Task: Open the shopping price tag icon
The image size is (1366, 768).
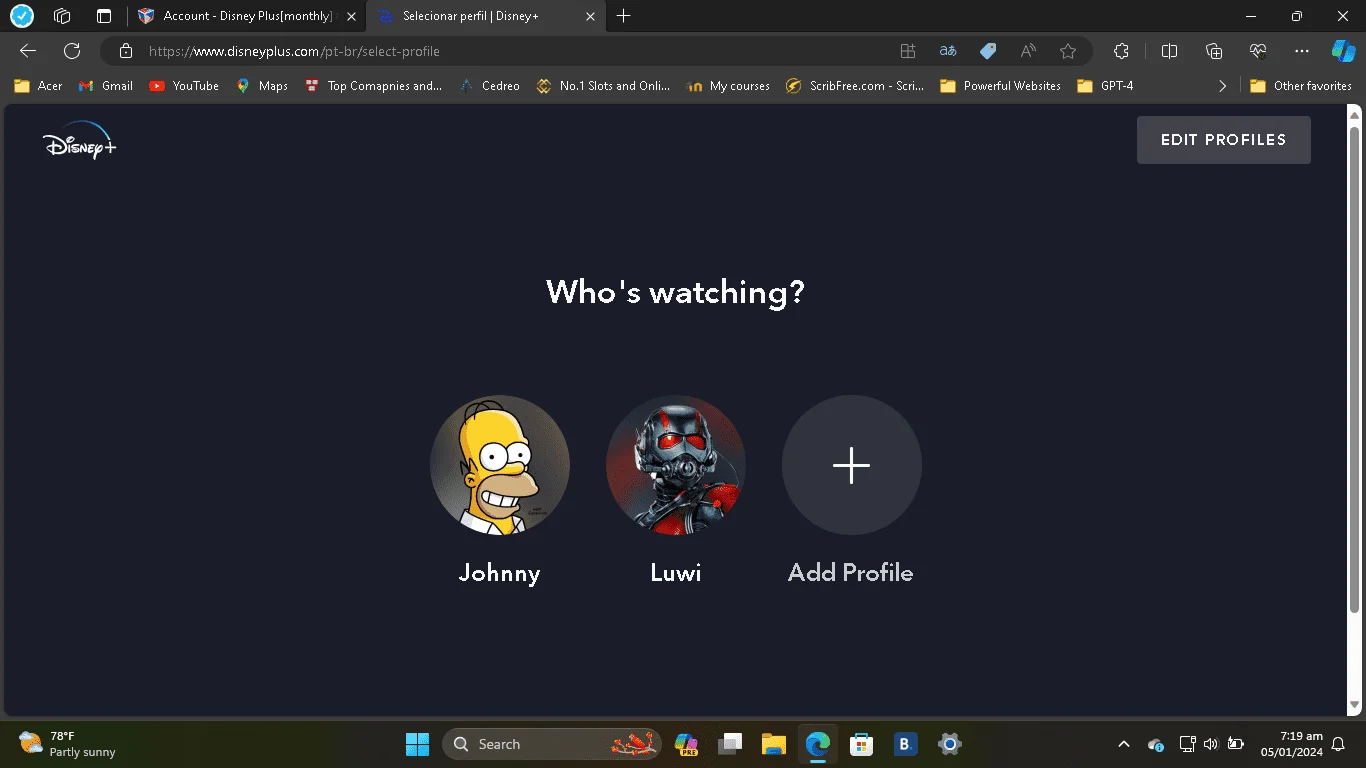Action: coord(988,51)
